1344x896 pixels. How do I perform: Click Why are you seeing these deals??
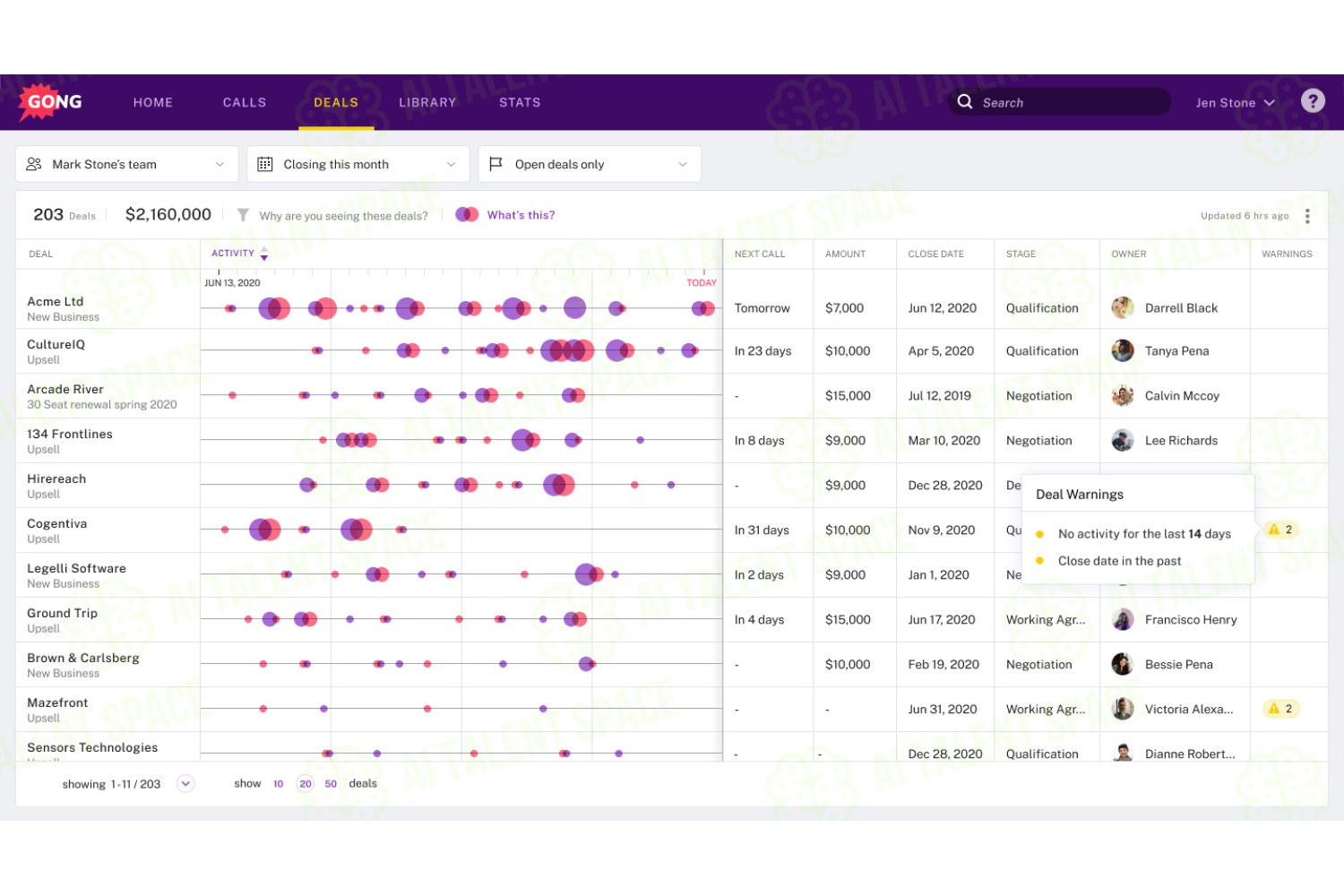point(343,216)
